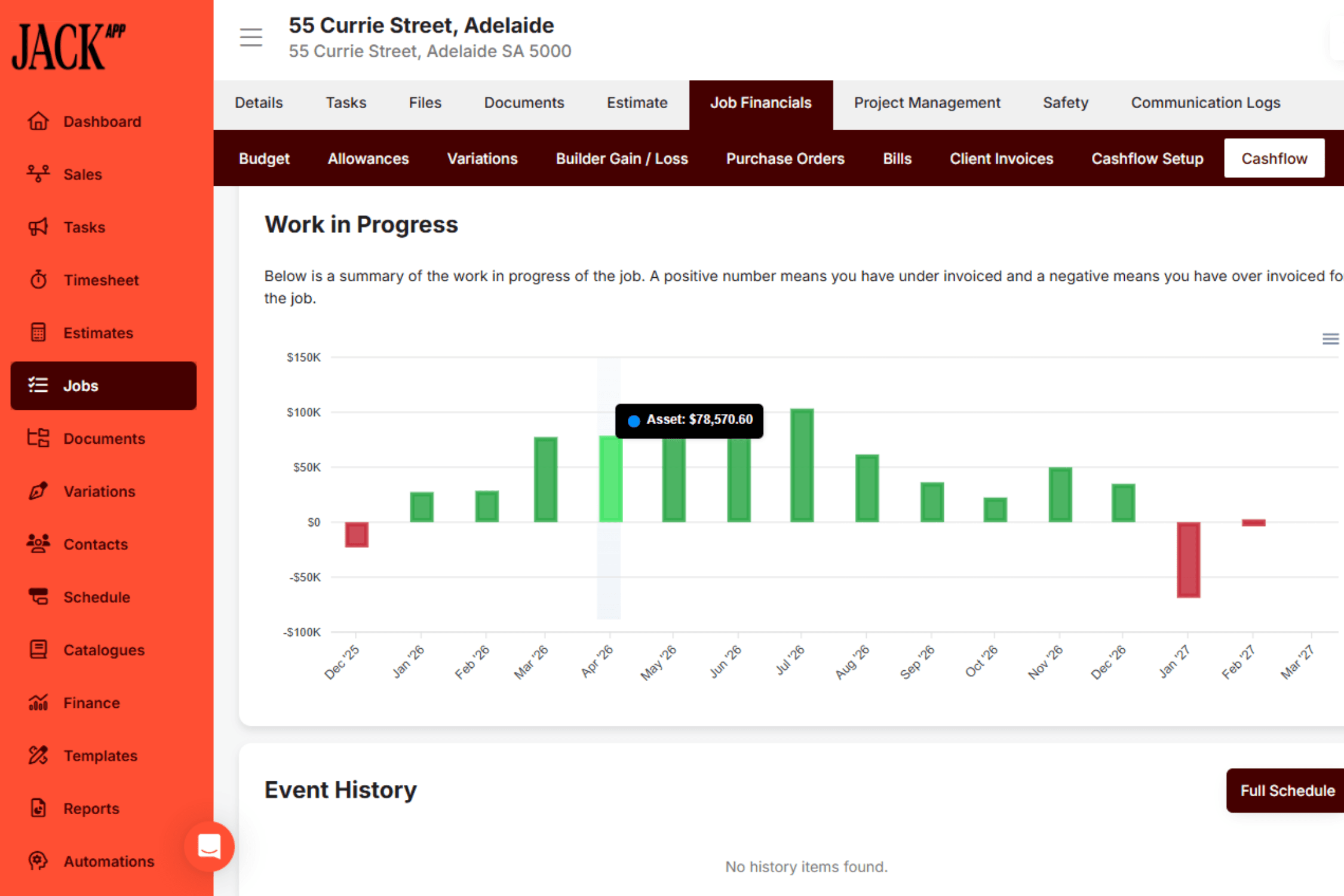Open the Catalogues book icon
Image resolution: width=1344 pixels, height=896 pixels.
pyautogui.click(x=38, y=649)
